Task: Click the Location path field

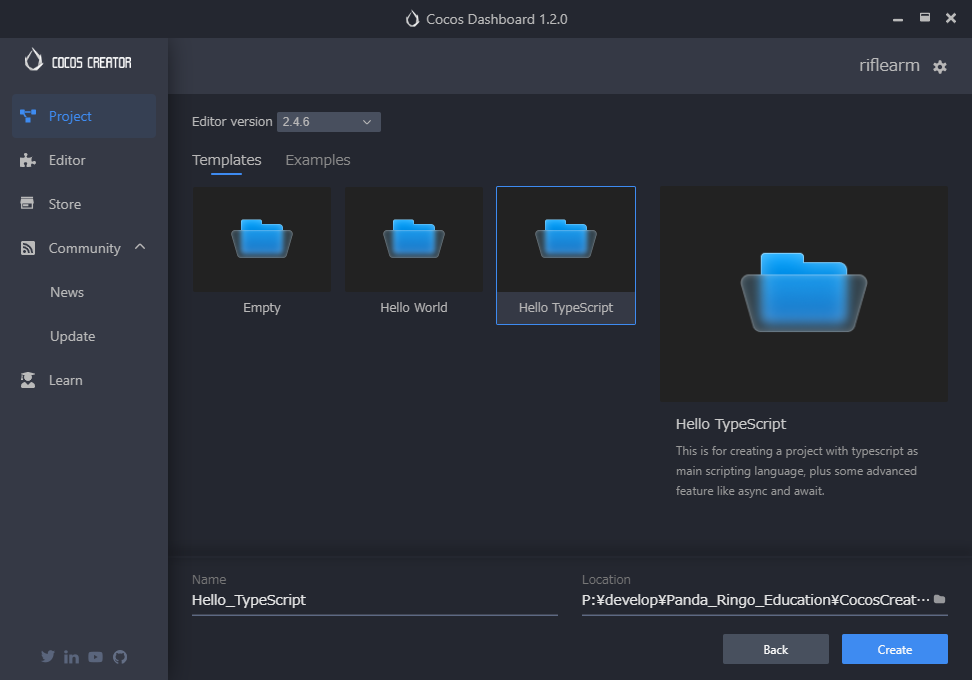Action: 756,600
